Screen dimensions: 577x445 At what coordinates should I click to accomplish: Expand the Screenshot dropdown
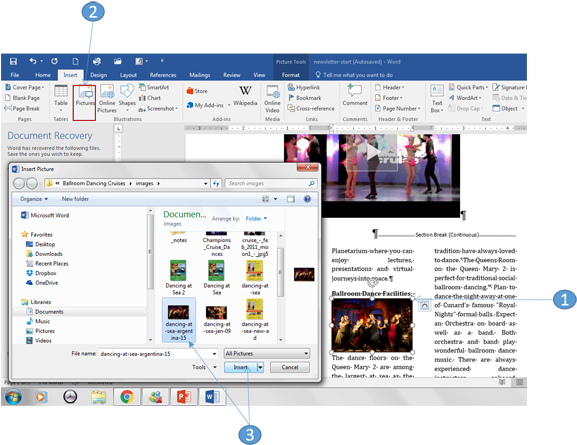[x=158, y=109]
